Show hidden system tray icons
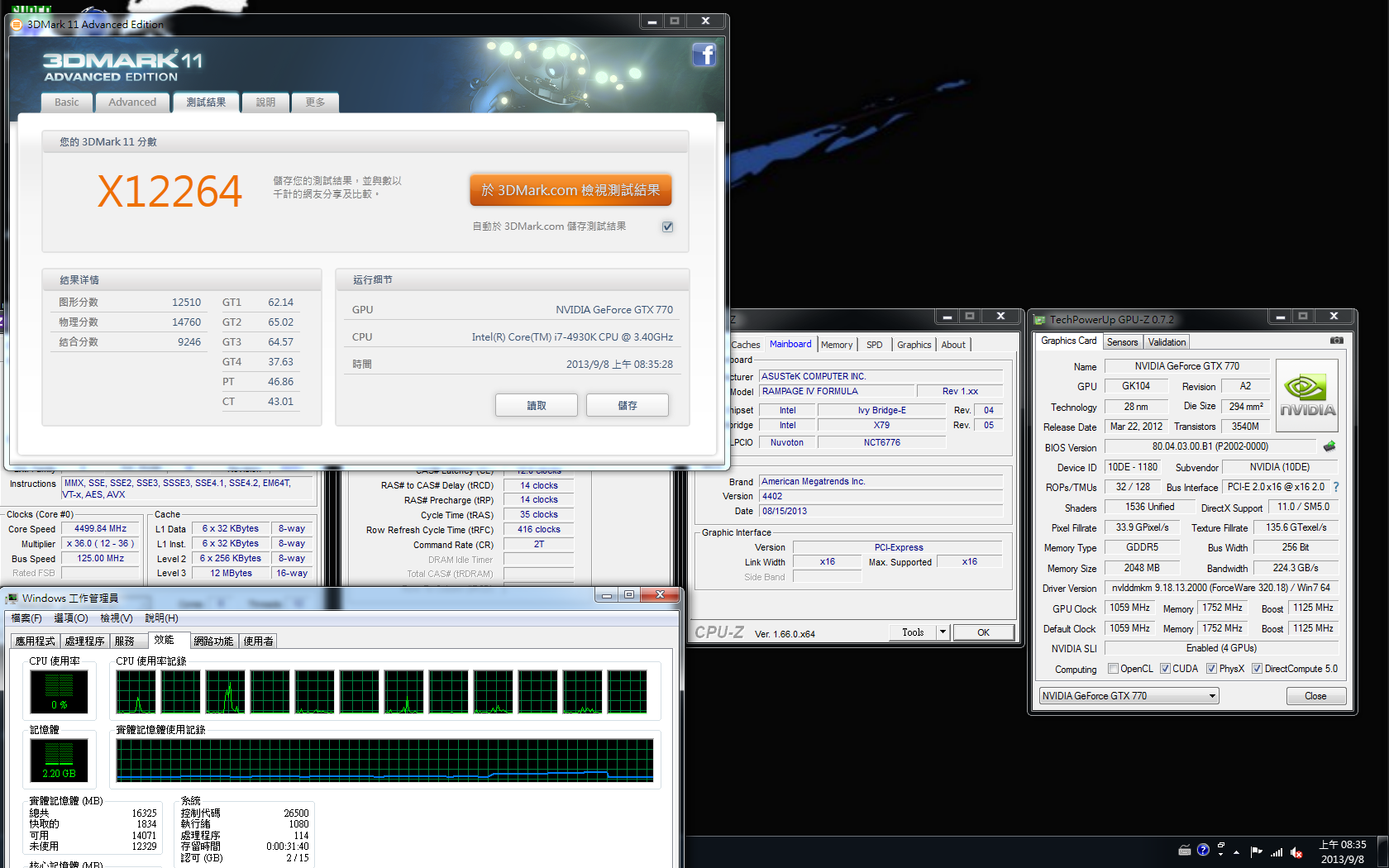 1237,851
